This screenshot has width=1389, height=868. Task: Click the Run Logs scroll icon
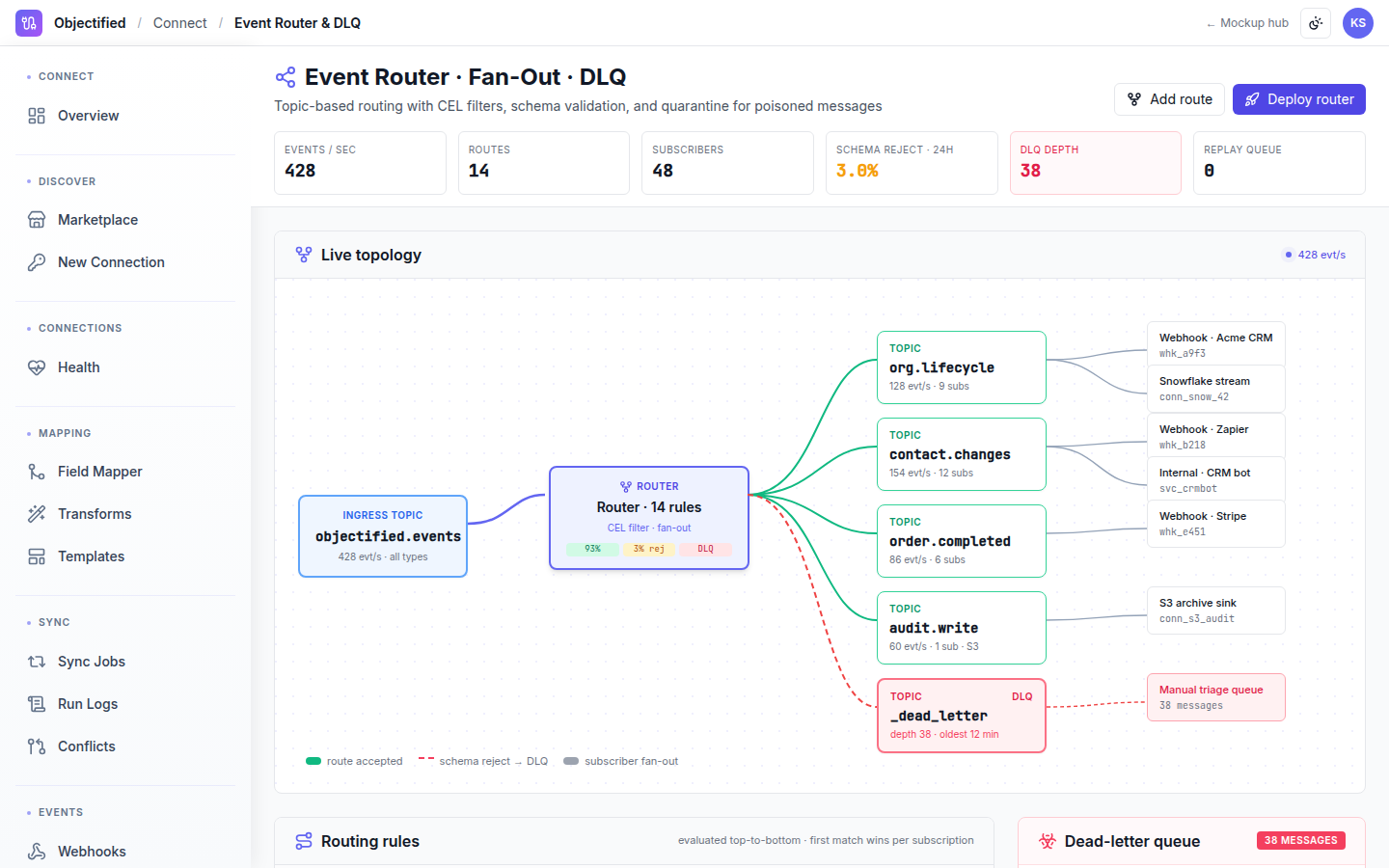click(37, 704)
